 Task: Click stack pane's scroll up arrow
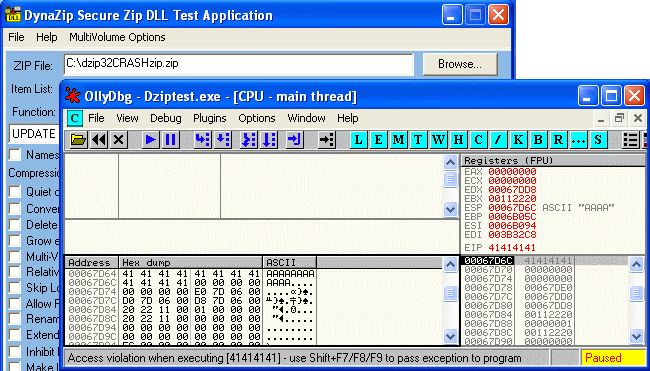coord(636,264)
